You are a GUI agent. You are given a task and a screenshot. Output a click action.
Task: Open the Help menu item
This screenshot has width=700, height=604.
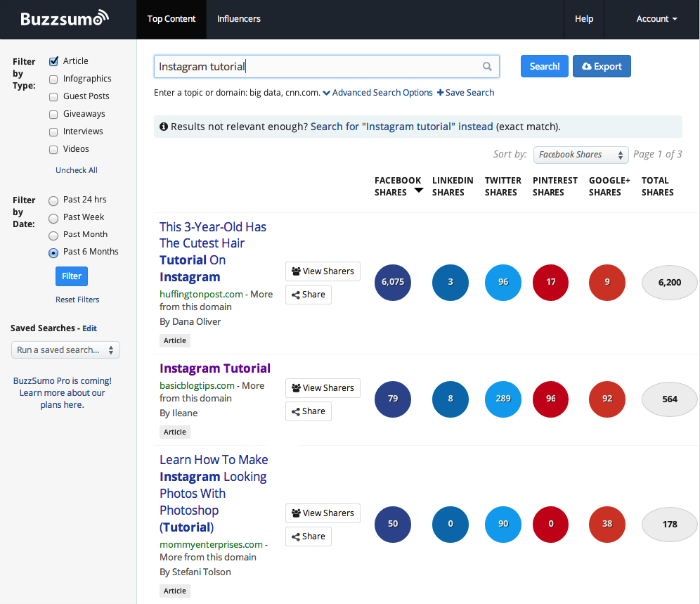point(584,19)
